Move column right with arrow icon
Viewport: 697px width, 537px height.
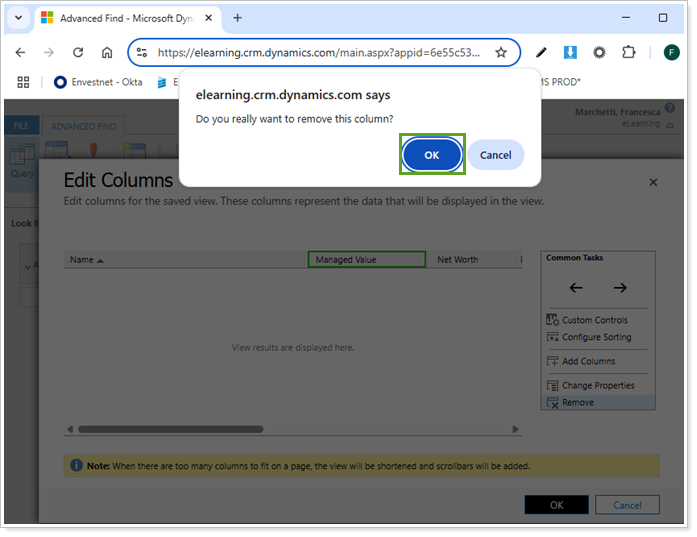[620, 288]
